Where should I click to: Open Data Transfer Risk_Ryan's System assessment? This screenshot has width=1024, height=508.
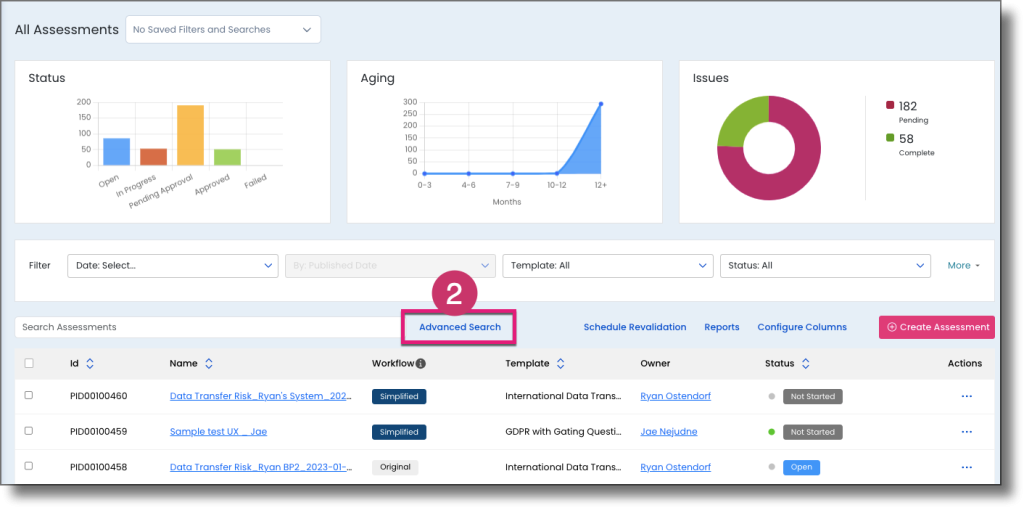coord(261,396)
